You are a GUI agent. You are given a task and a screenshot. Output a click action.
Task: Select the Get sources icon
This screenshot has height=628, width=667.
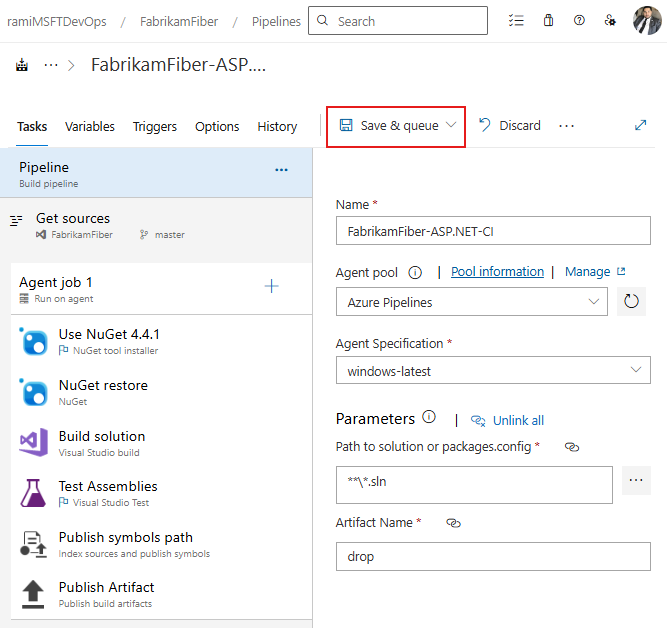pos(16,220)
